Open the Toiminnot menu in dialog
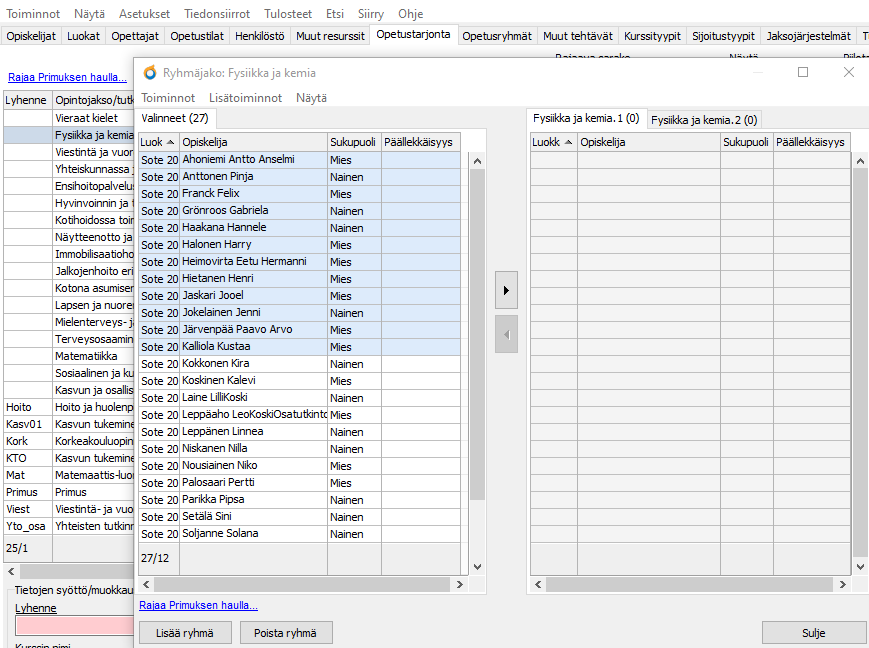Image resolution: width=869 pixels, height=648 pixels. point(168,98)
